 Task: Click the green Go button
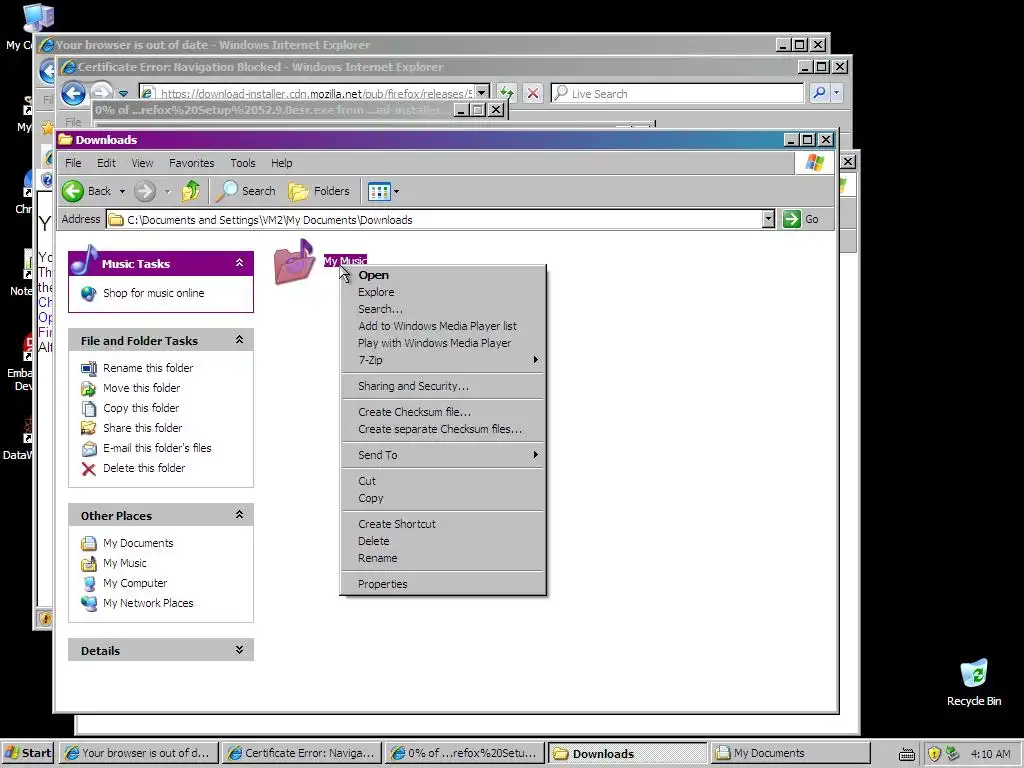tap(801, 219)
